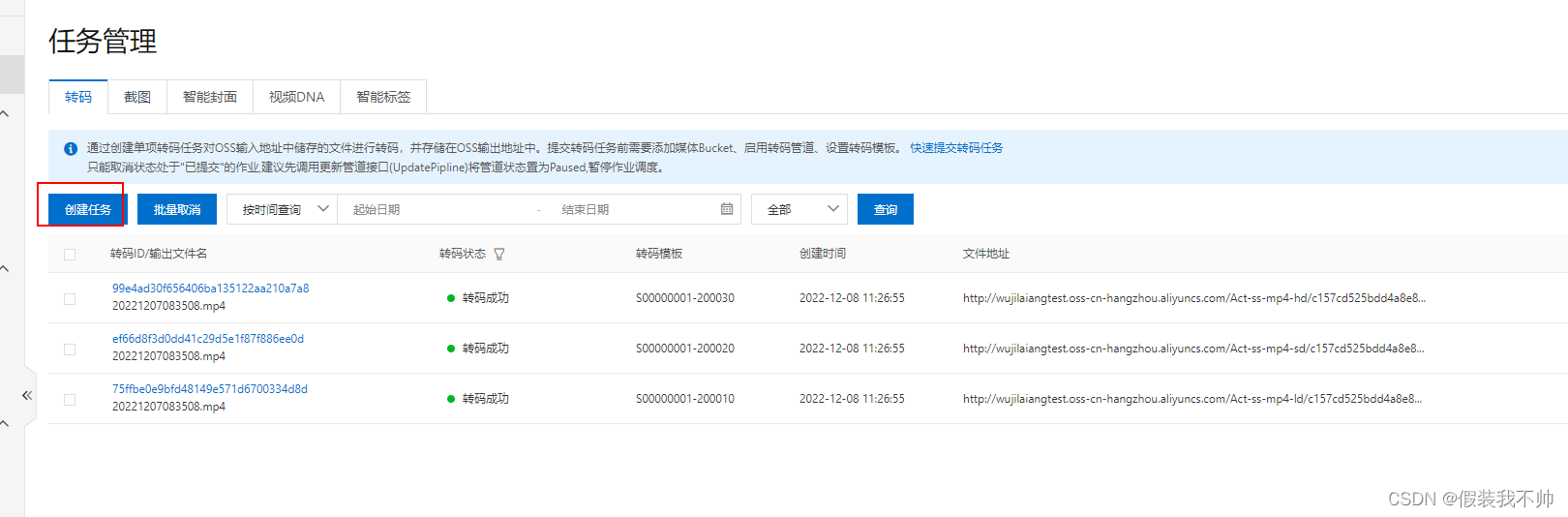The image size is (1568, 517).
Task: Open job ID 75ffbe0e9bfd48149e571d6700334d8d
Action: (210, 389)
